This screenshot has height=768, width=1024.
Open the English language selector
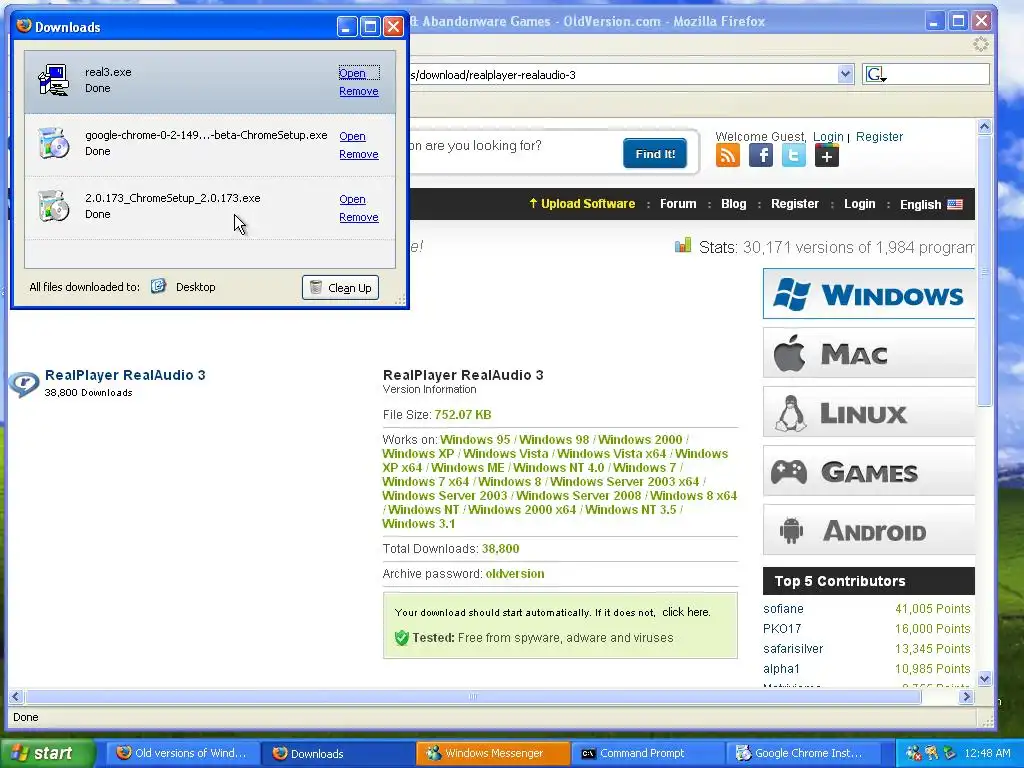(x=931, y=204)
